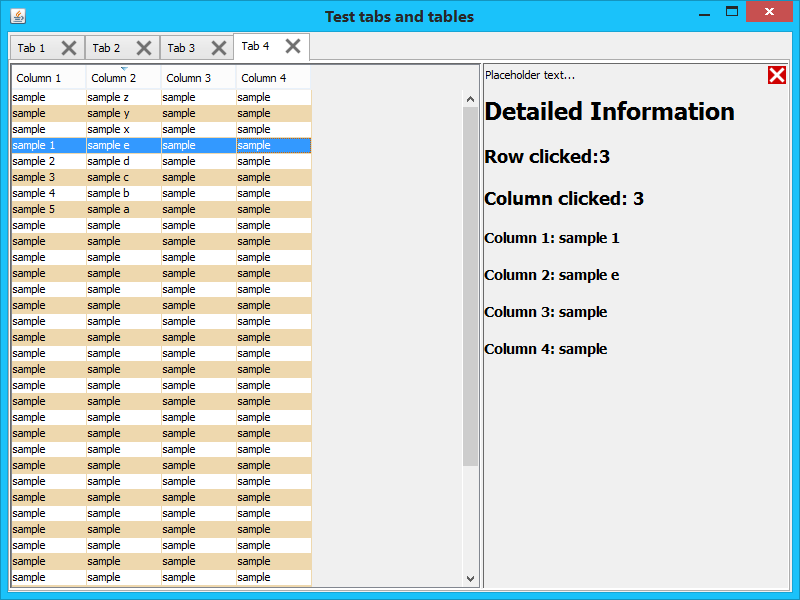Select the cell 'sample 1'

click(49, 145)
